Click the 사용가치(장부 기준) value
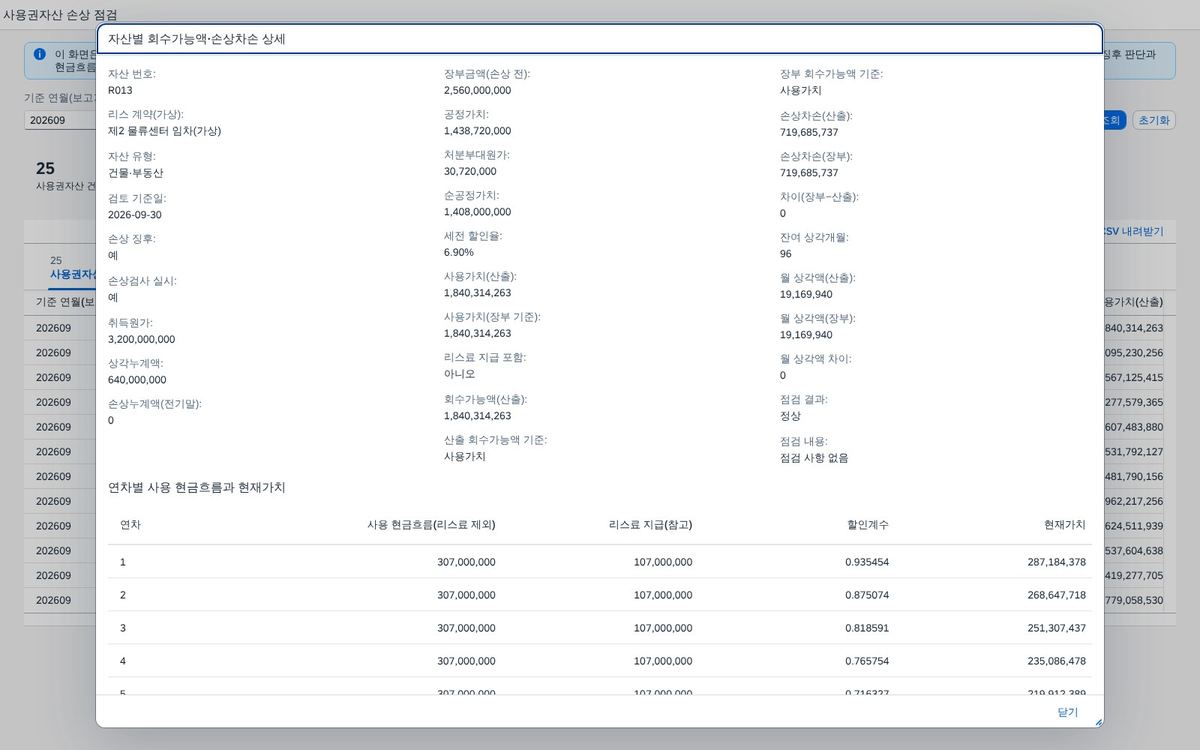The image size is (1200, 750). point(477,334)
